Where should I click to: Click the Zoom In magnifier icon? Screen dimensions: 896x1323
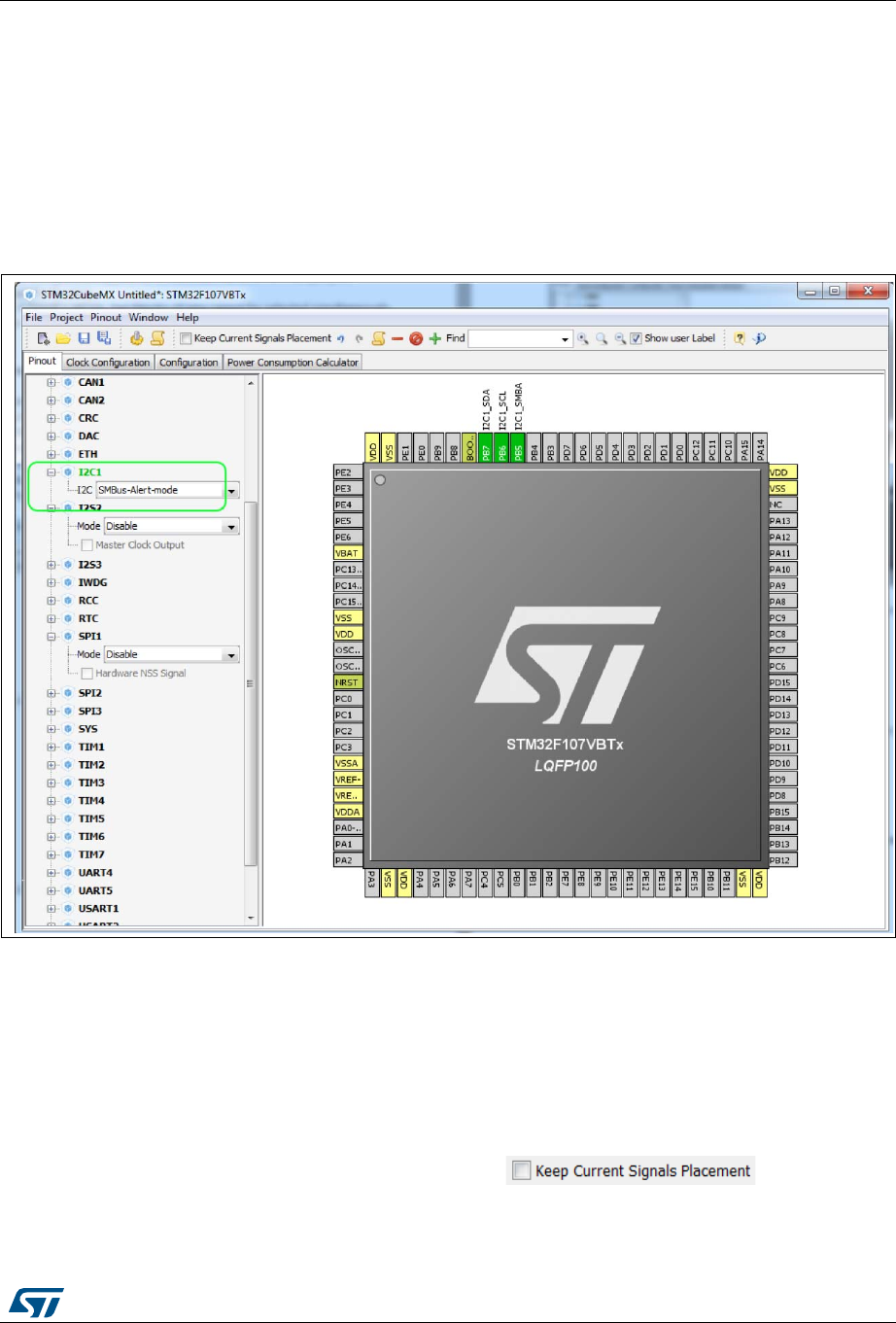(x=583, y=338)
